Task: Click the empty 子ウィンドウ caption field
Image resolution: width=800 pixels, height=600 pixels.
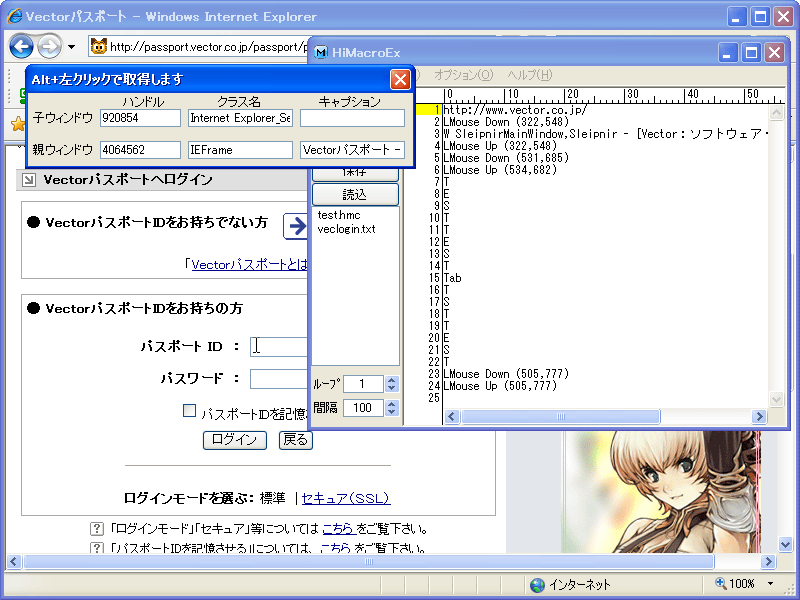Action: point(353,118)
